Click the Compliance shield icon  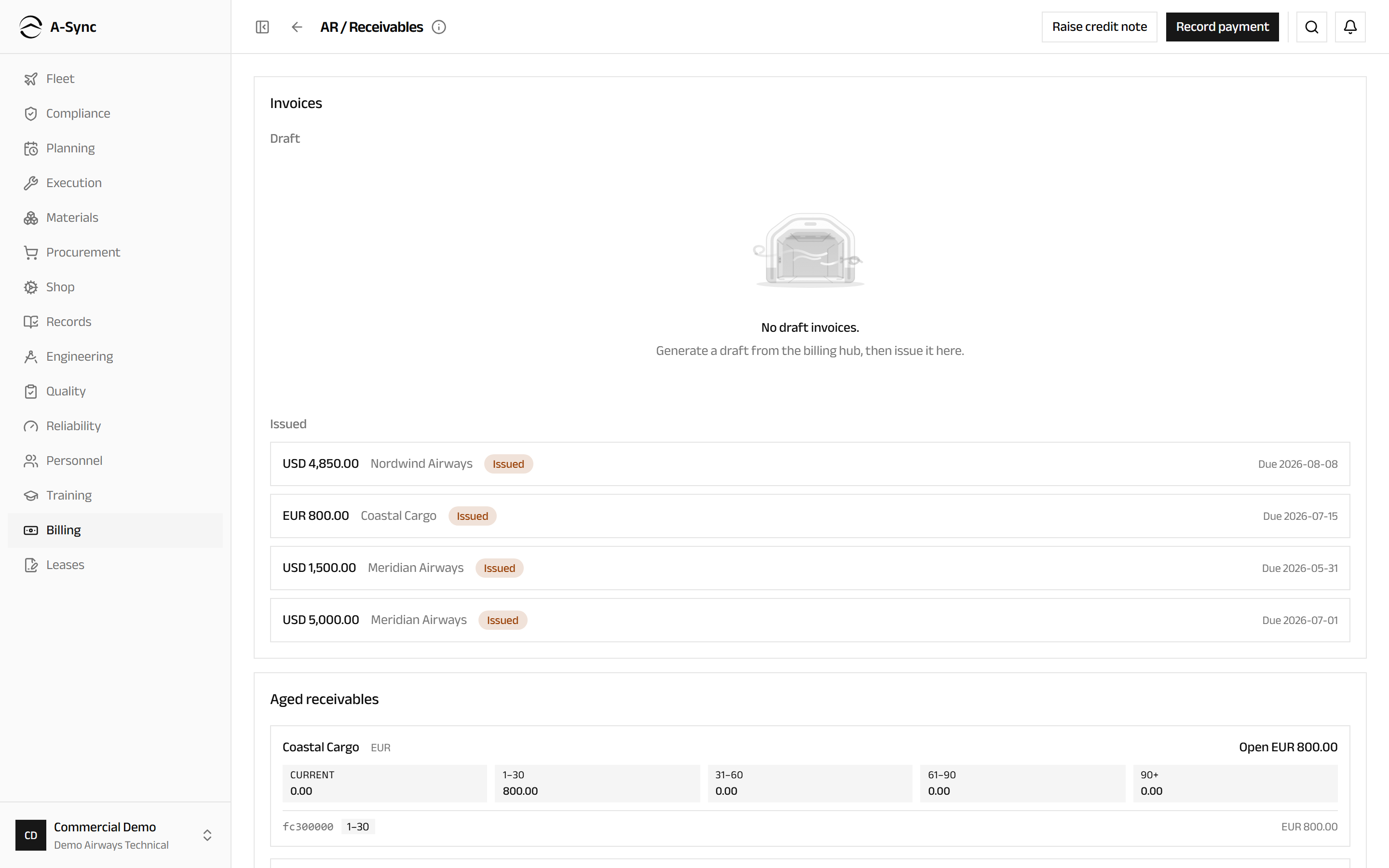pos(31,114)
